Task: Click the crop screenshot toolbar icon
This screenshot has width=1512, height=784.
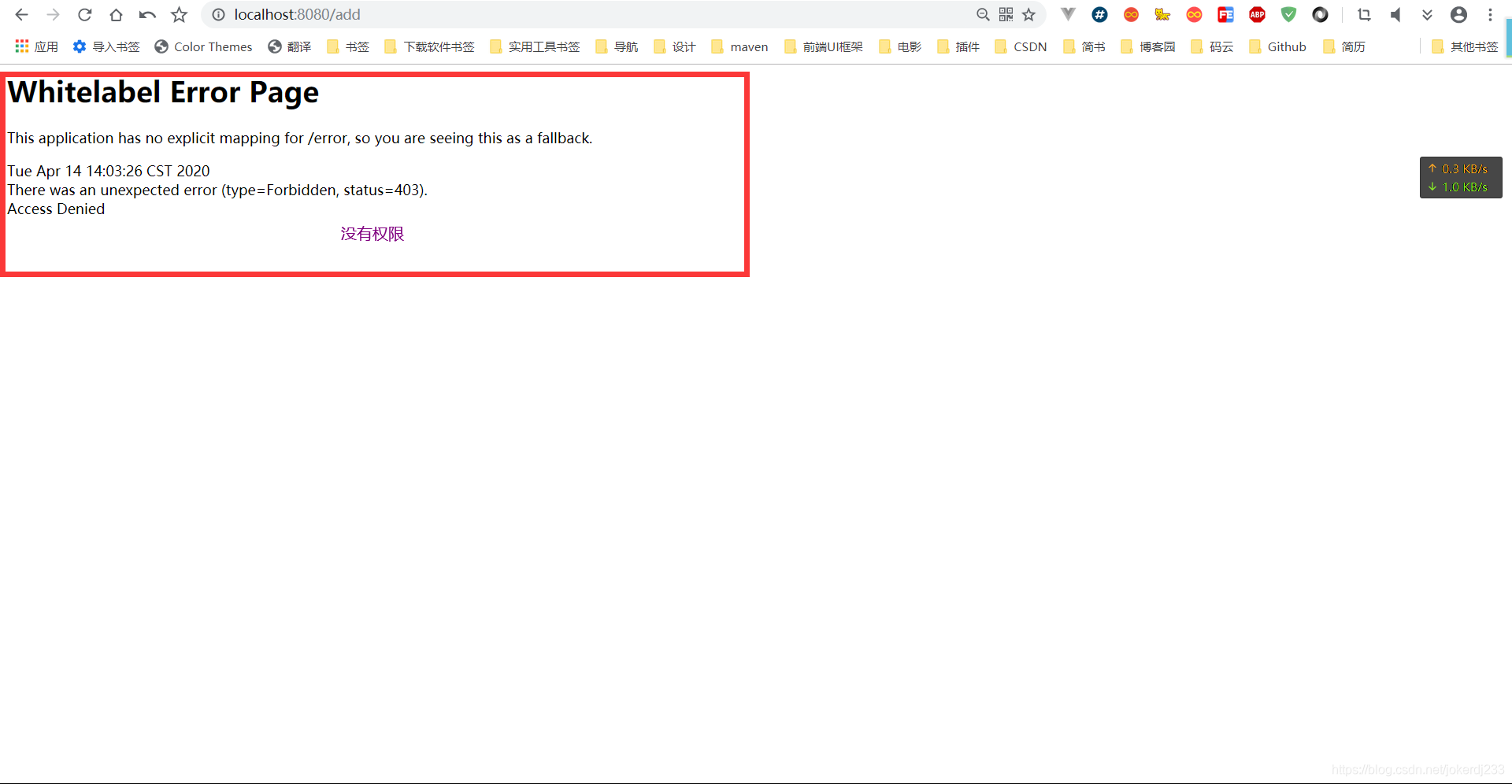Action: [1365, 14]
